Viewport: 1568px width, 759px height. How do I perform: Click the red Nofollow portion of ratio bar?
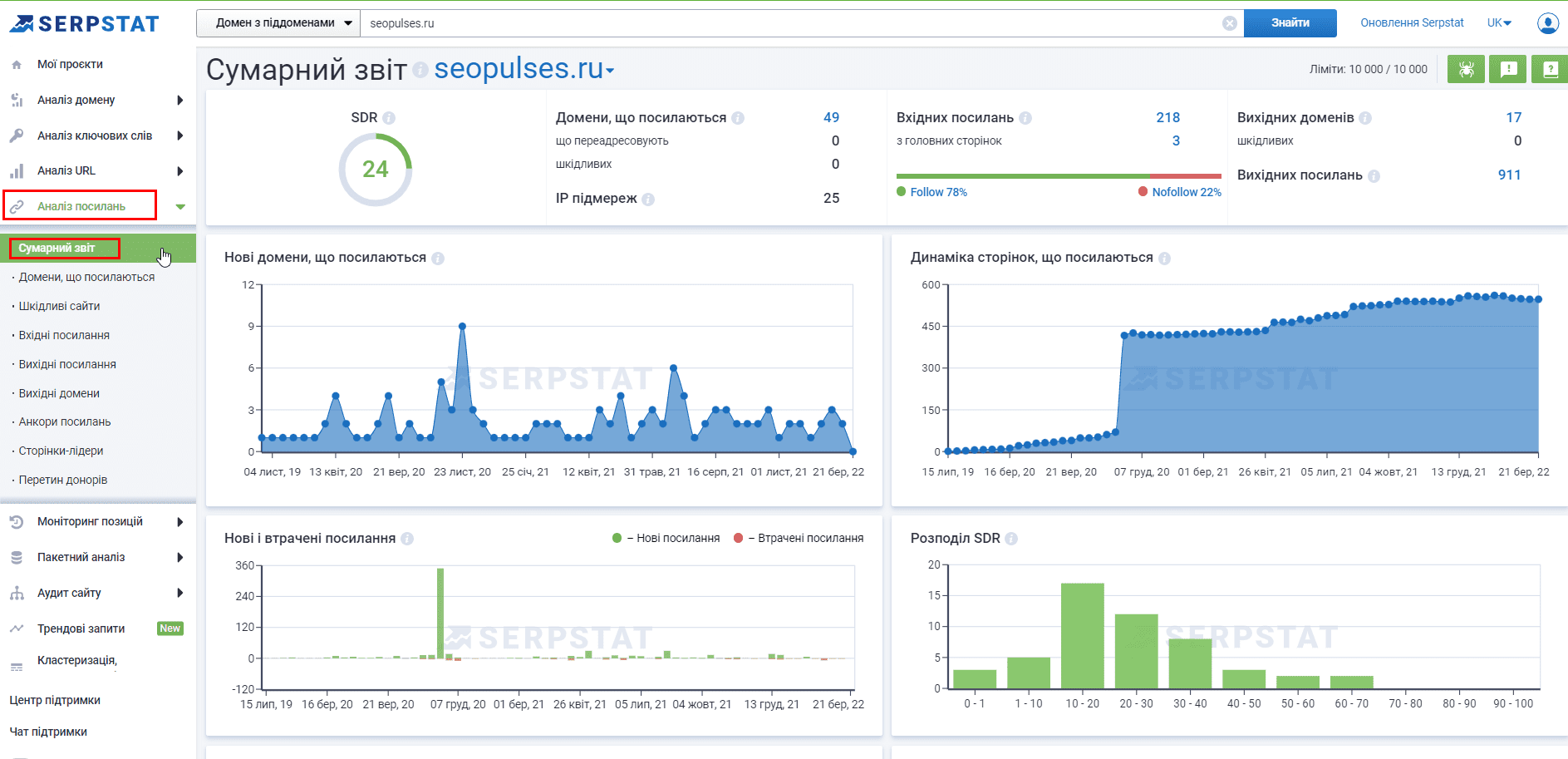click(x=1186, y=176)
